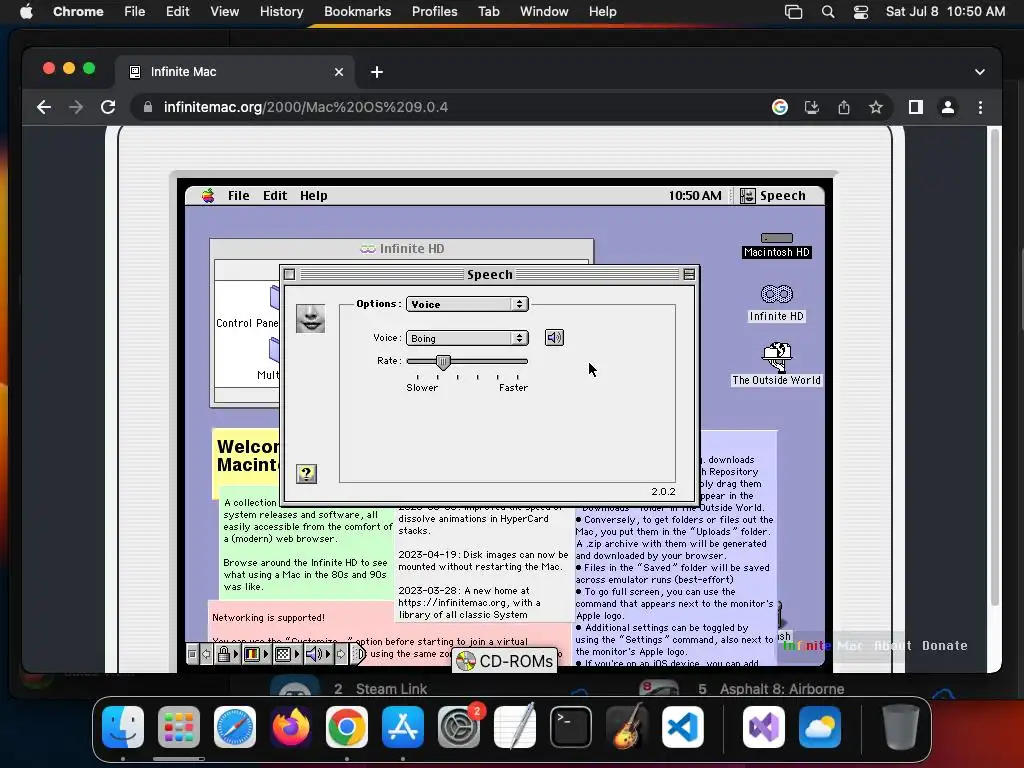
Task: Click the Rate slider thumb
Action: [x=443, y=362]
